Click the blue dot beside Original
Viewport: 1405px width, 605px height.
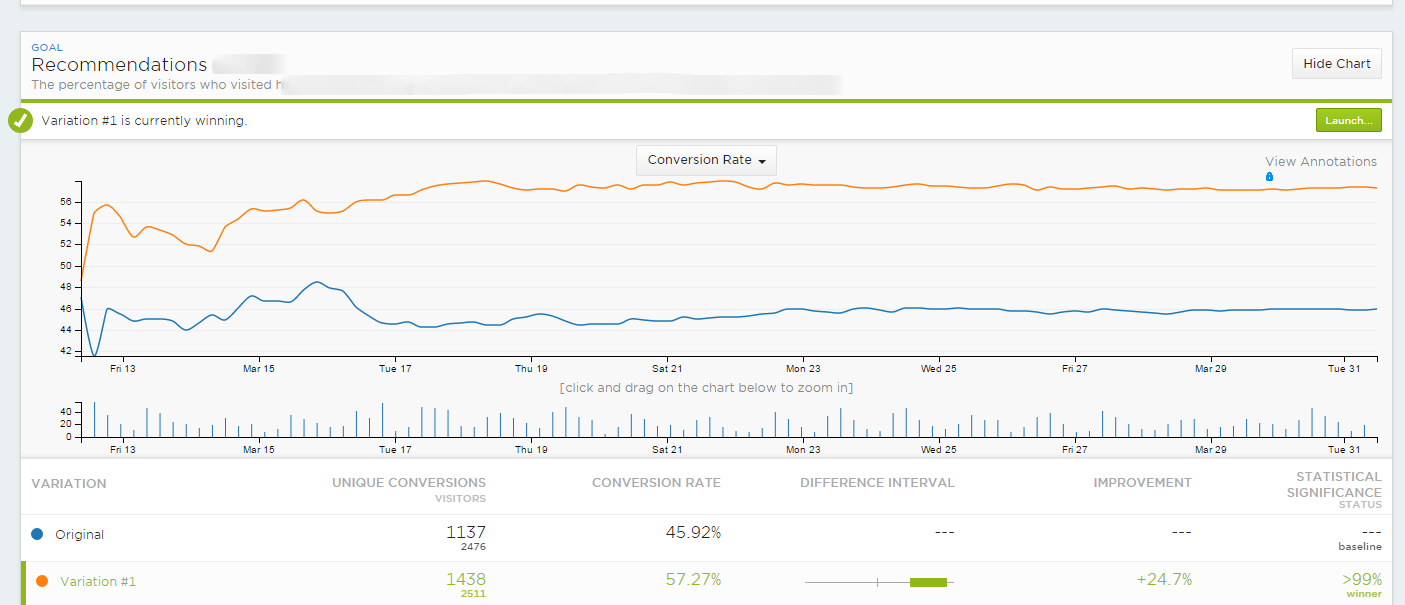[38, 534]
